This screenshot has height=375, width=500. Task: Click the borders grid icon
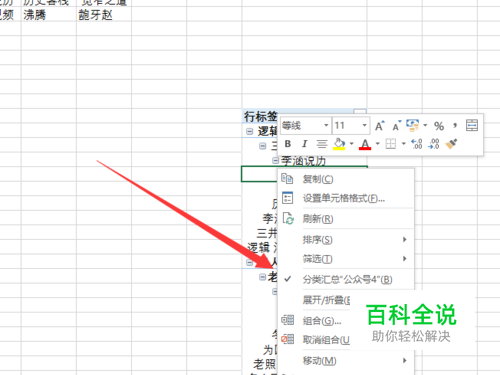click(x=391, y=144)
